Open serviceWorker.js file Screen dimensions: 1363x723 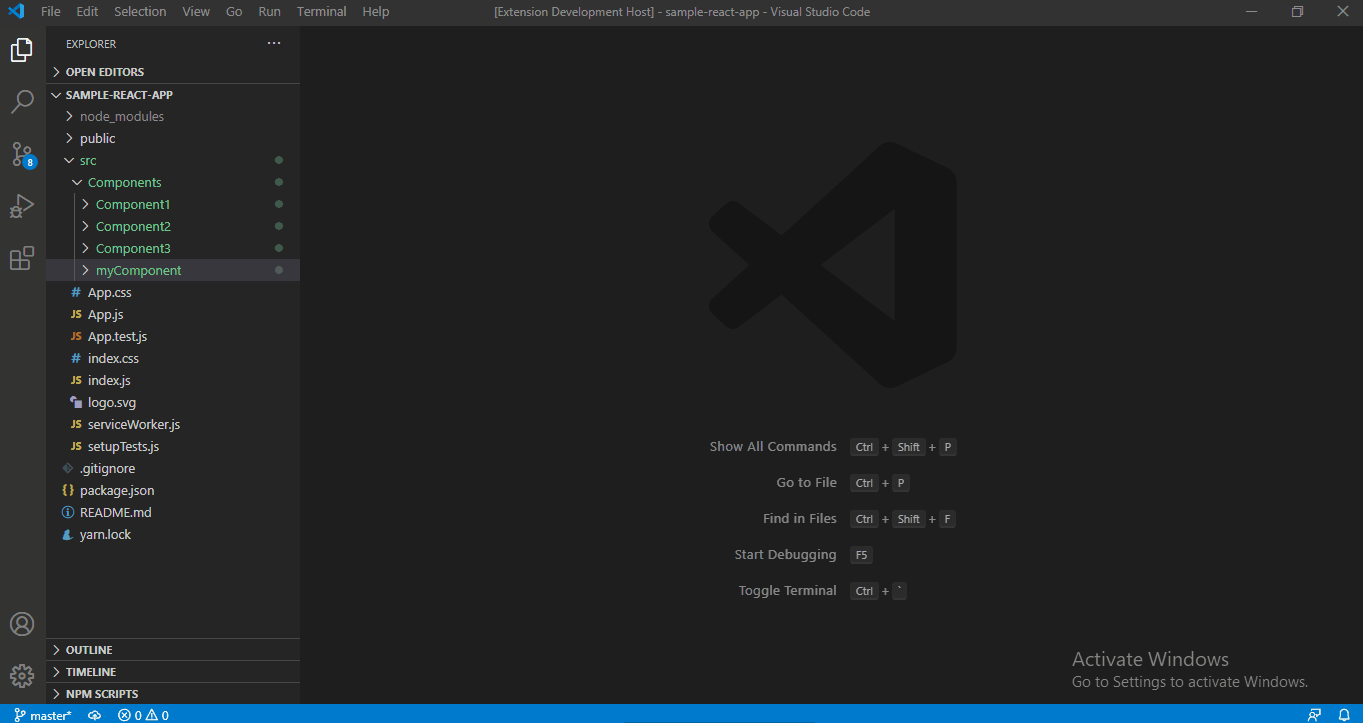(173, 424)
